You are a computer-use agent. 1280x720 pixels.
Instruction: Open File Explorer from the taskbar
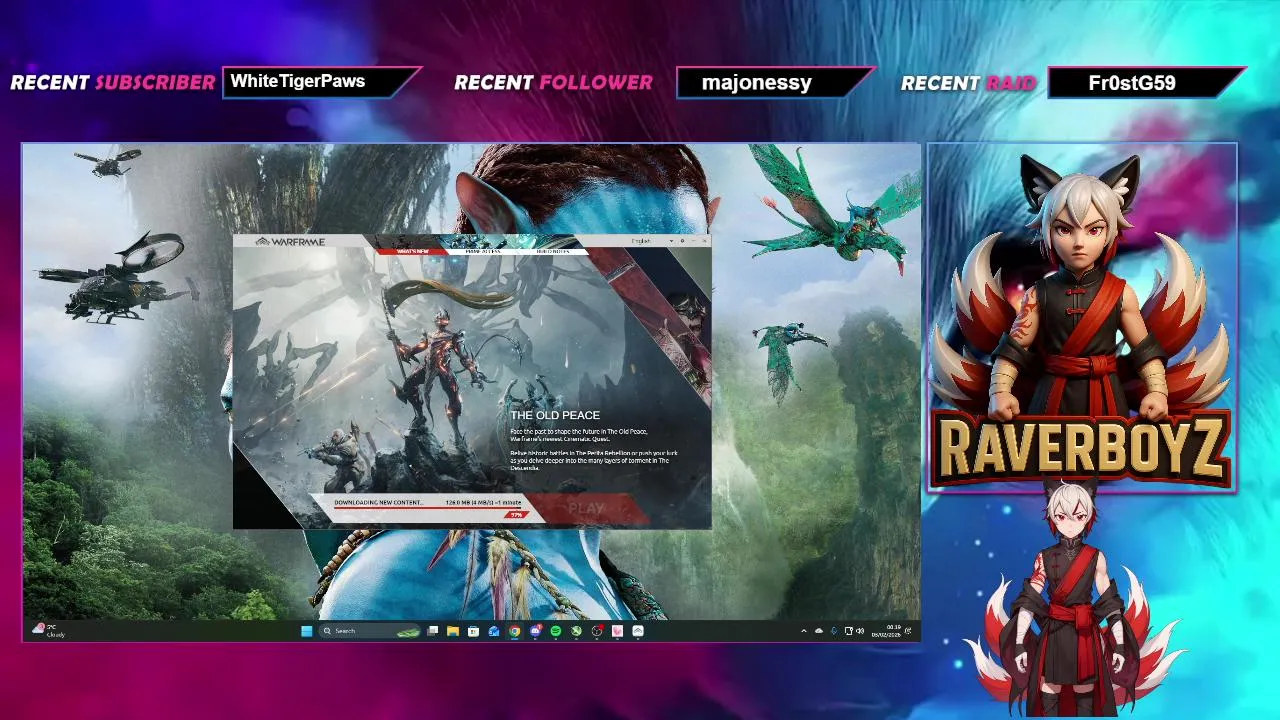point(453,631)
